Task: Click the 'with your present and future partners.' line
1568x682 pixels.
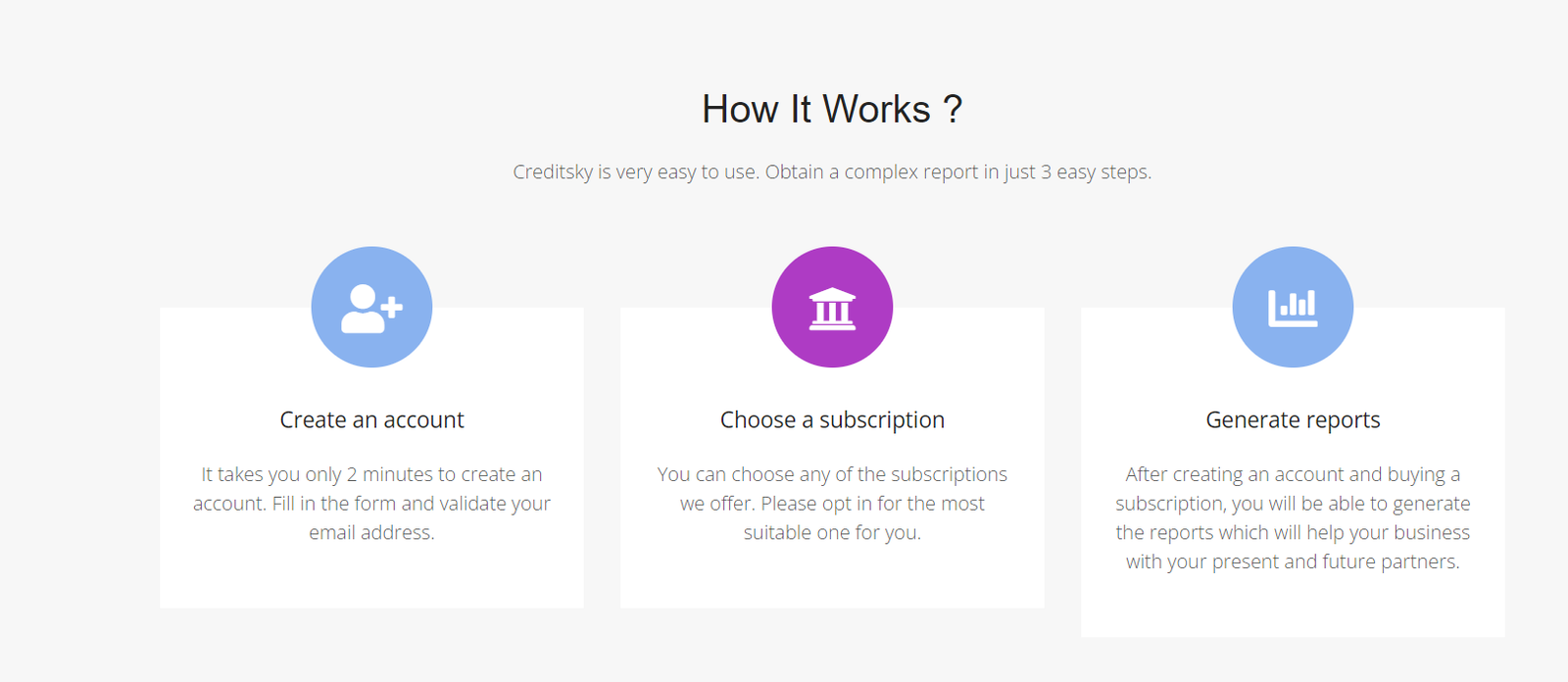Action: pyautogui.click(x=1293, y=562)
